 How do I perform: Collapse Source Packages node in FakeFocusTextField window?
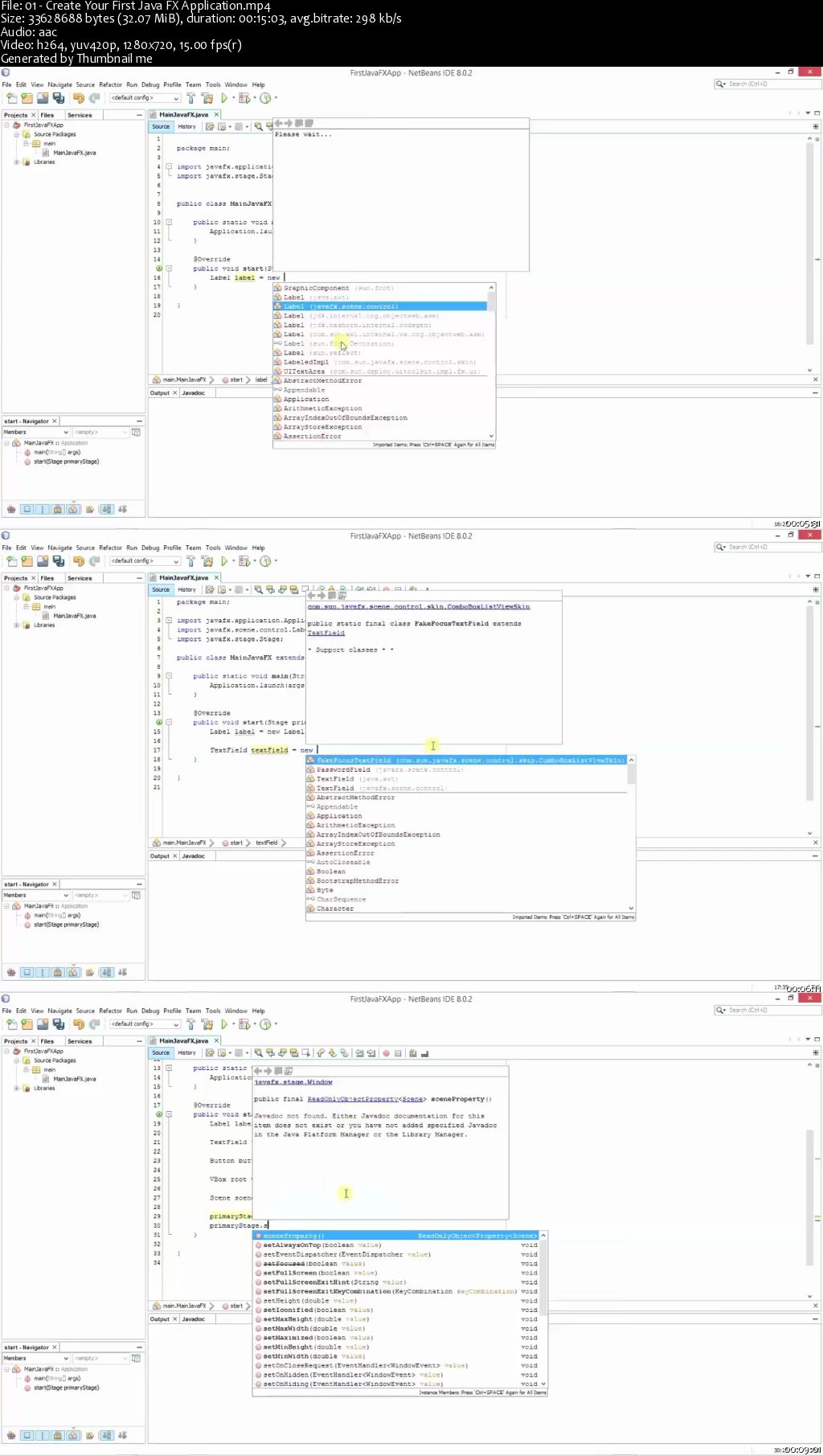point(16,597)
